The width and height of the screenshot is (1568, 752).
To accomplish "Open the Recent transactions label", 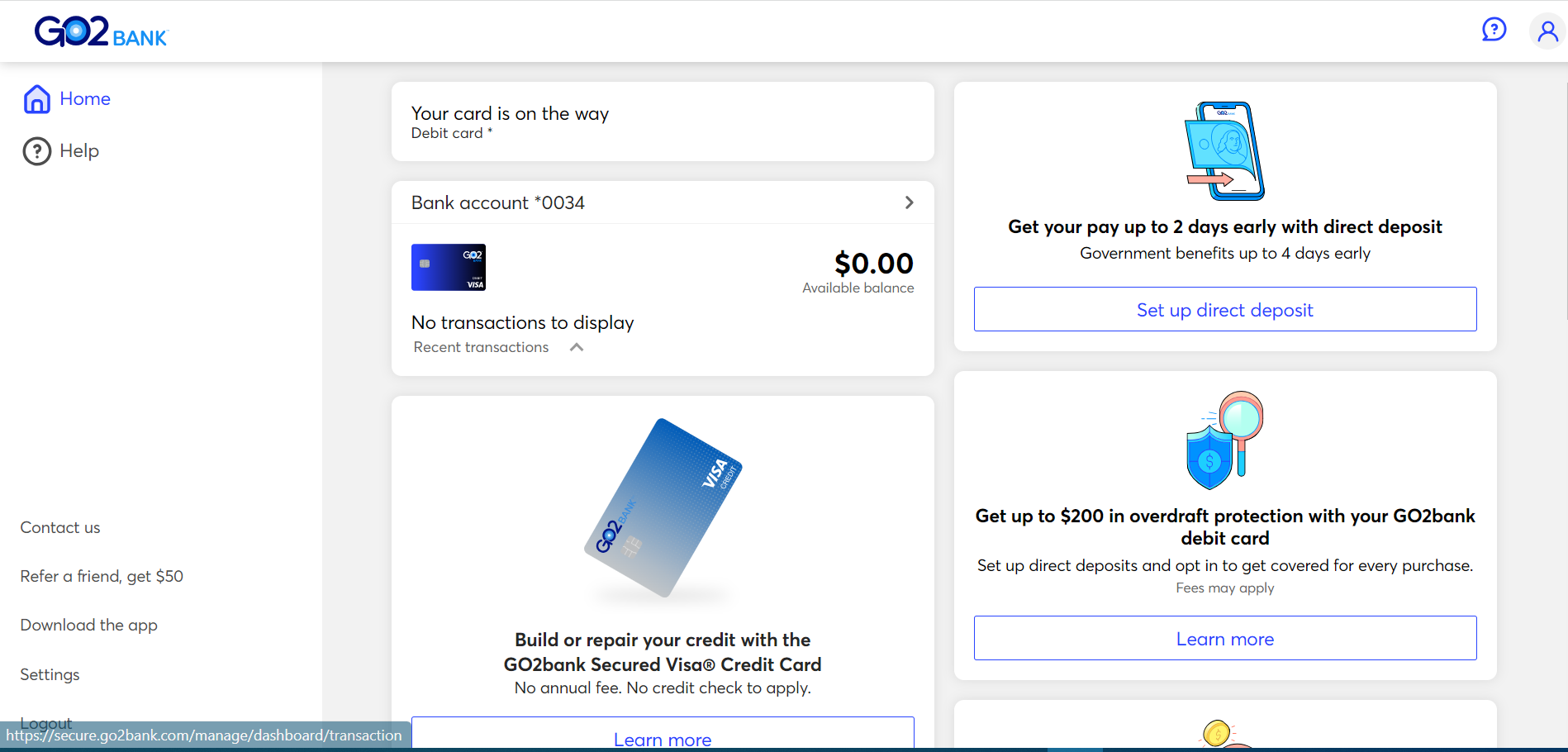I will coord(481,347).
